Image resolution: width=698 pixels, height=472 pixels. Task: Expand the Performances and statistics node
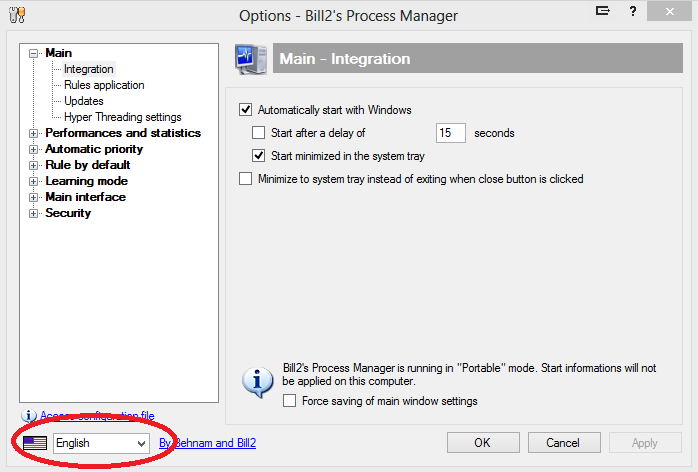(x=35, y=133)
